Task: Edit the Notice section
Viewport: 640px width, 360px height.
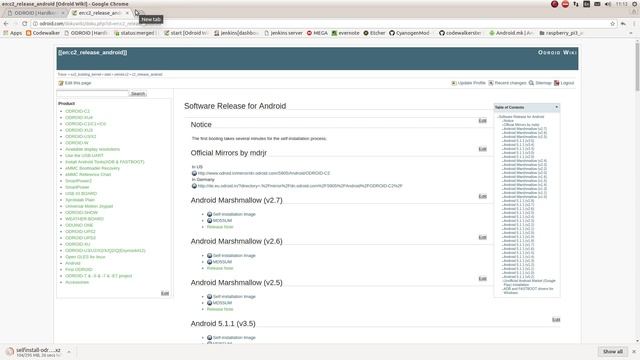Action: pyautogui.click(x=482, y=121)
